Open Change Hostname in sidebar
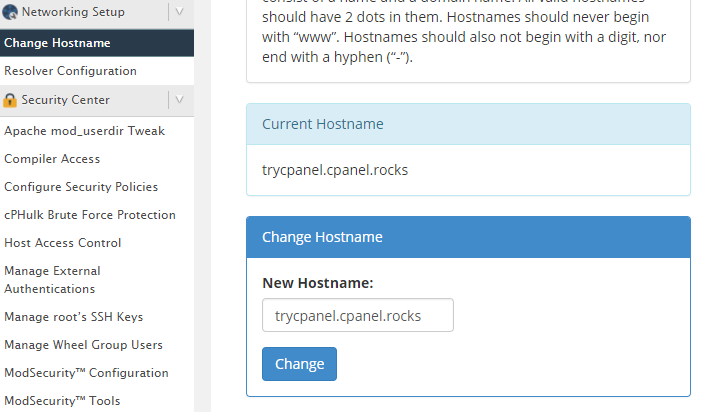Viewport: 709px width, 412px height. click(57, 43)
